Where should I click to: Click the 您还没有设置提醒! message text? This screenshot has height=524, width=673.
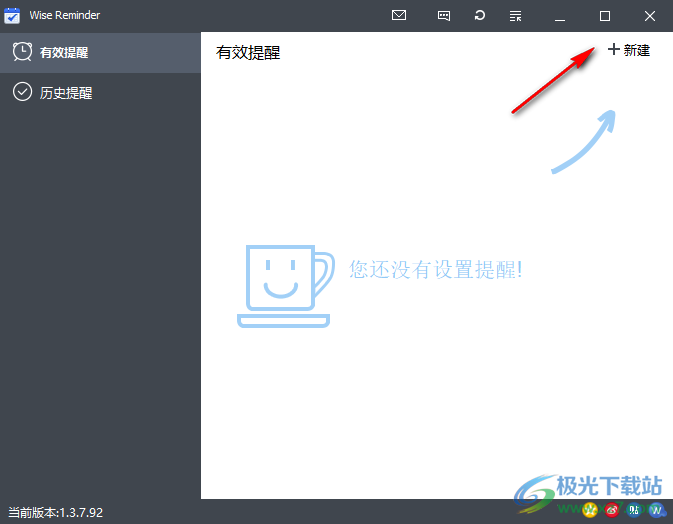[435, 269]
